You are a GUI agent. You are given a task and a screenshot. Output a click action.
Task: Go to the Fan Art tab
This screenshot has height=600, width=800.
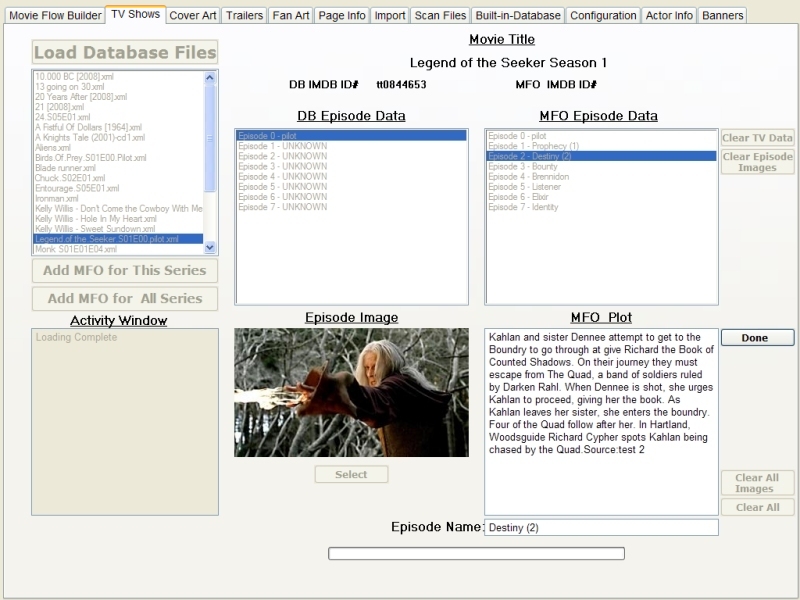pyautogui.click(x=291, y=16)
